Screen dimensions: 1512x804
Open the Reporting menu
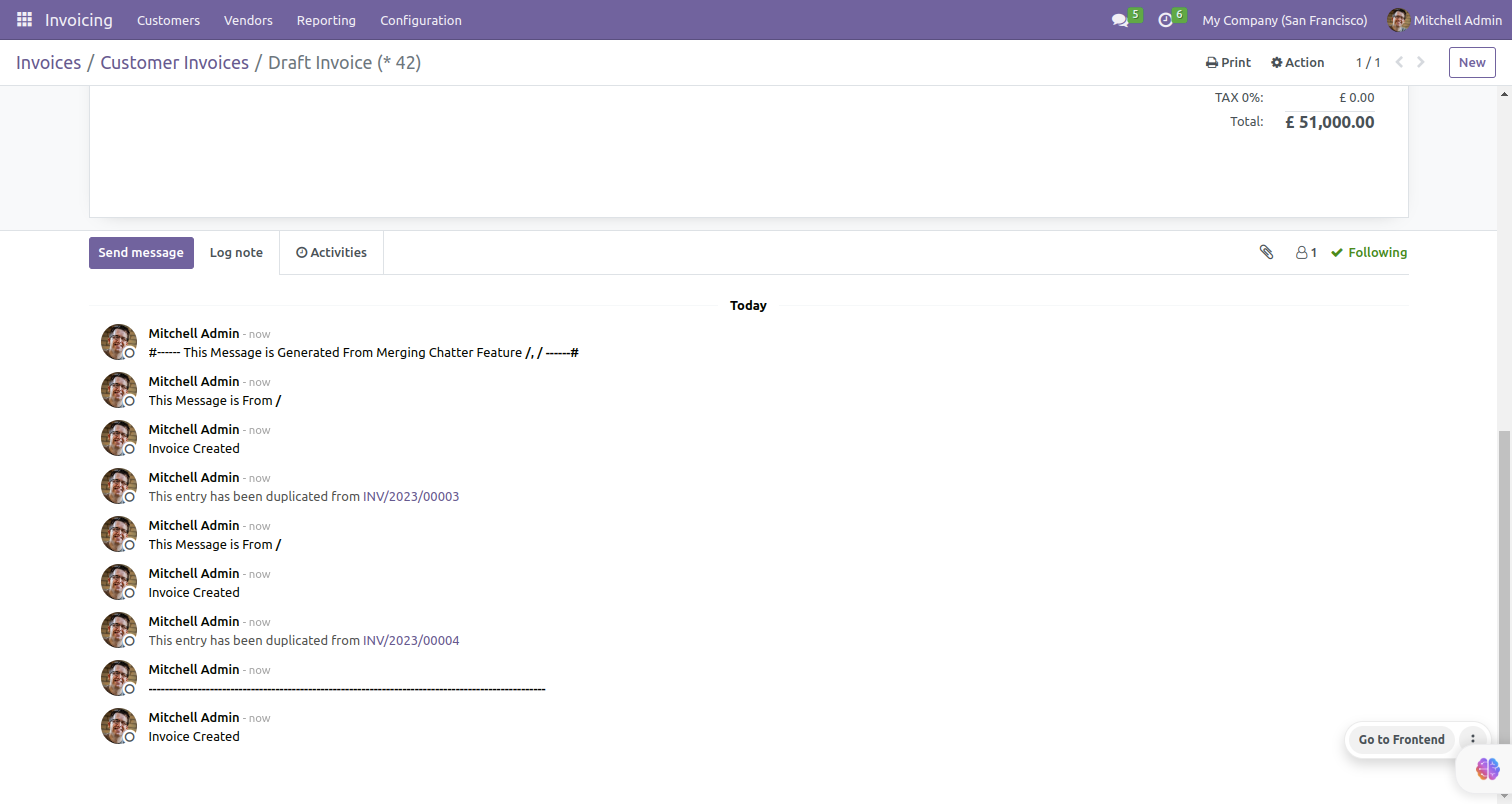(x=326, y=20)
